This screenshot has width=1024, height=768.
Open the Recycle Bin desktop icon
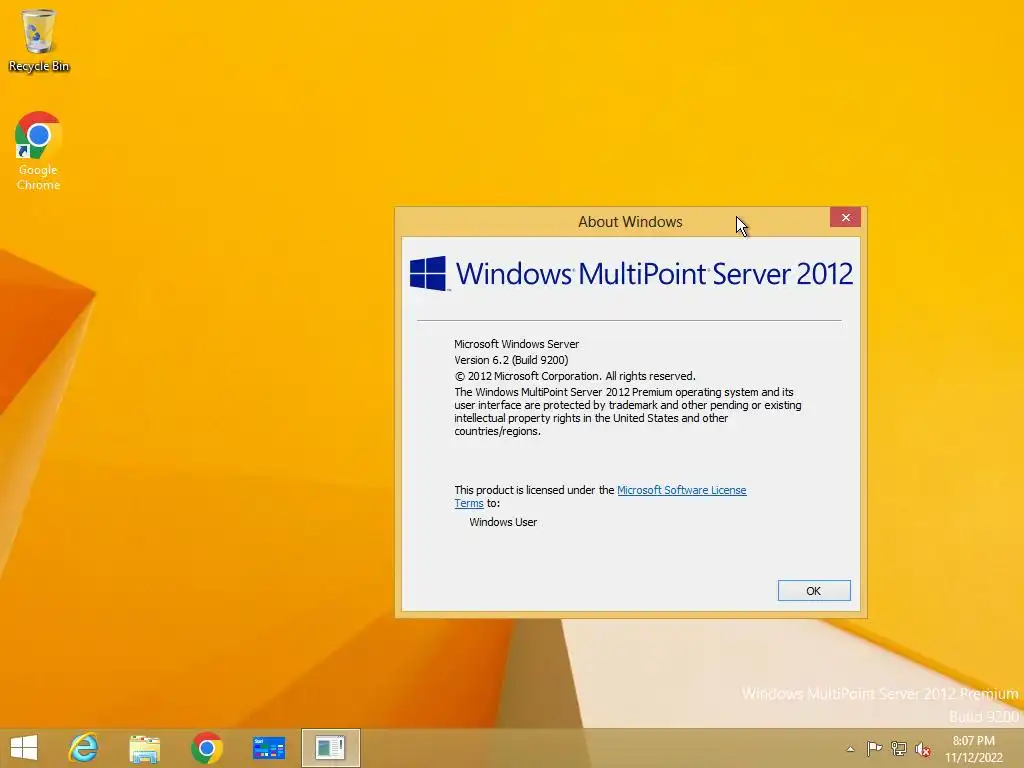click(x=39, y=40)
